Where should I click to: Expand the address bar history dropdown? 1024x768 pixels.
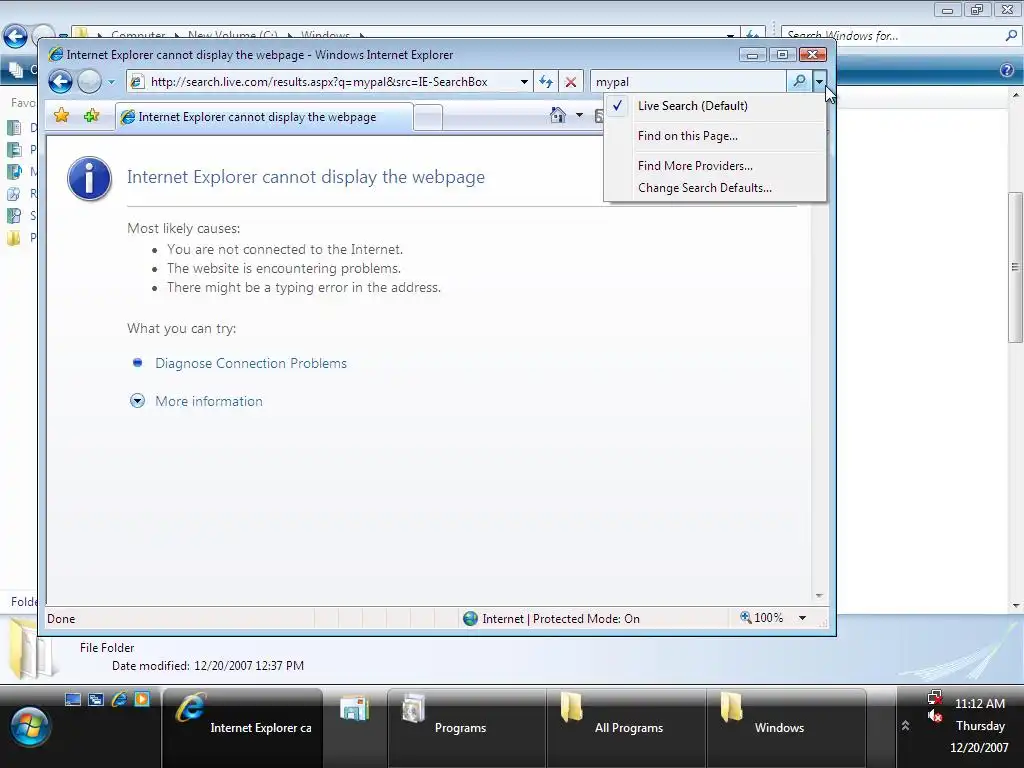(524, 82)
